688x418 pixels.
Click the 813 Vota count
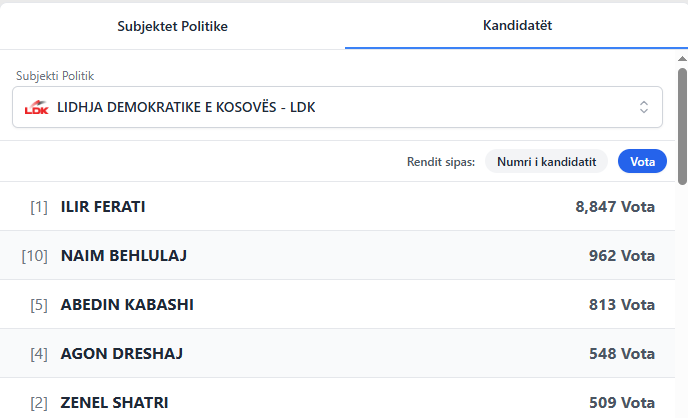point(622,304)
